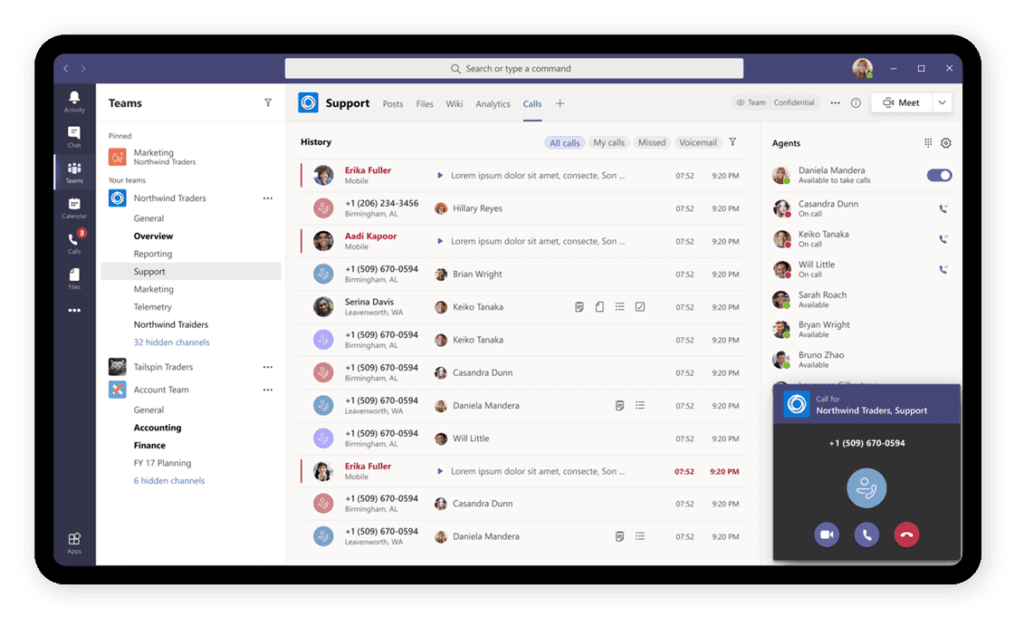This screenshot has width=1024, height=627.
Task: Open the Apps store icon
Action: [74, 542]
